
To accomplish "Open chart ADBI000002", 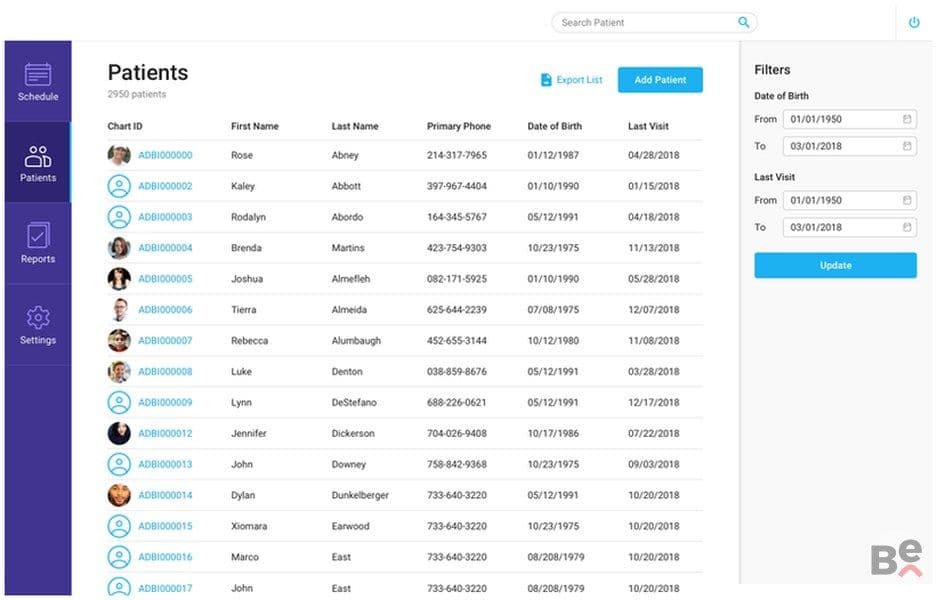I will (x=166, y=186).
